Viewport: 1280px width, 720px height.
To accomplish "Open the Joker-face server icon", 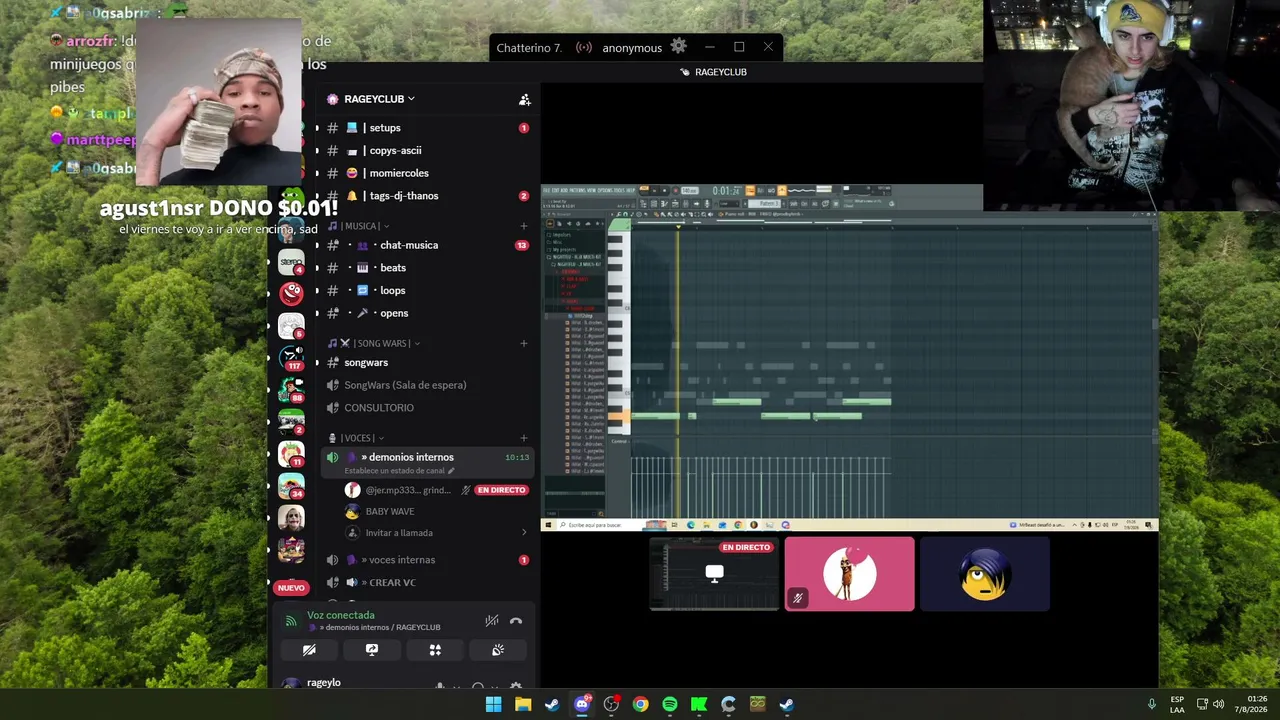I will pyautogui.click(x=291, y=517).
